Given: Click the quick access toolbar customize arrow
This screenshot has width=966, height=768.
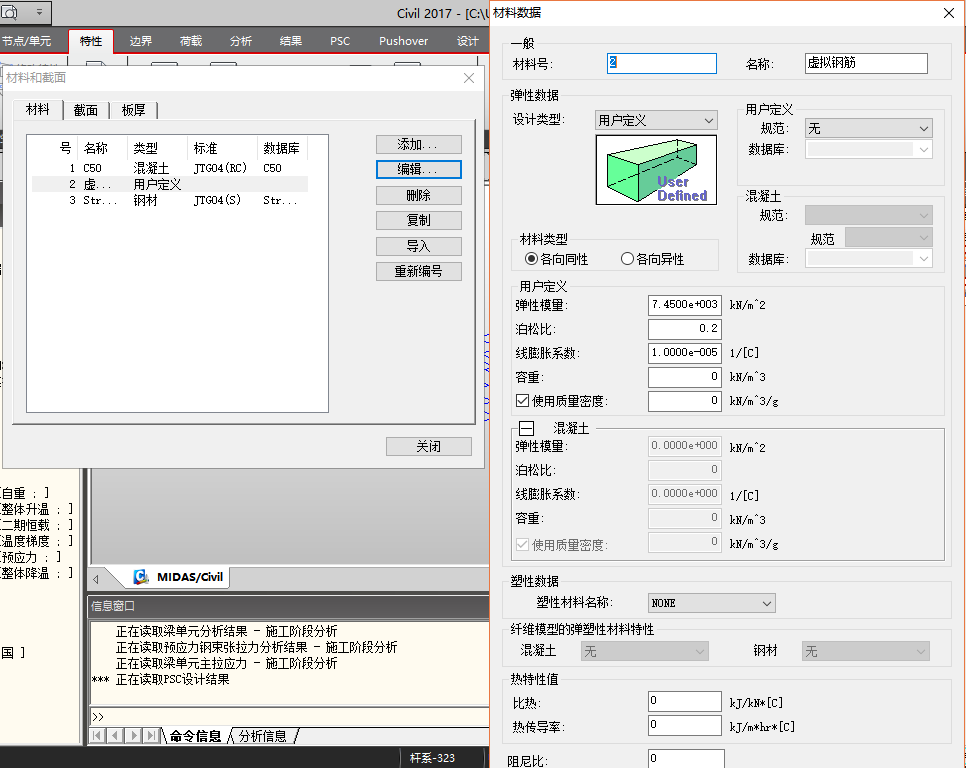Looking at the screenshot, I should (x=40, y=12).
